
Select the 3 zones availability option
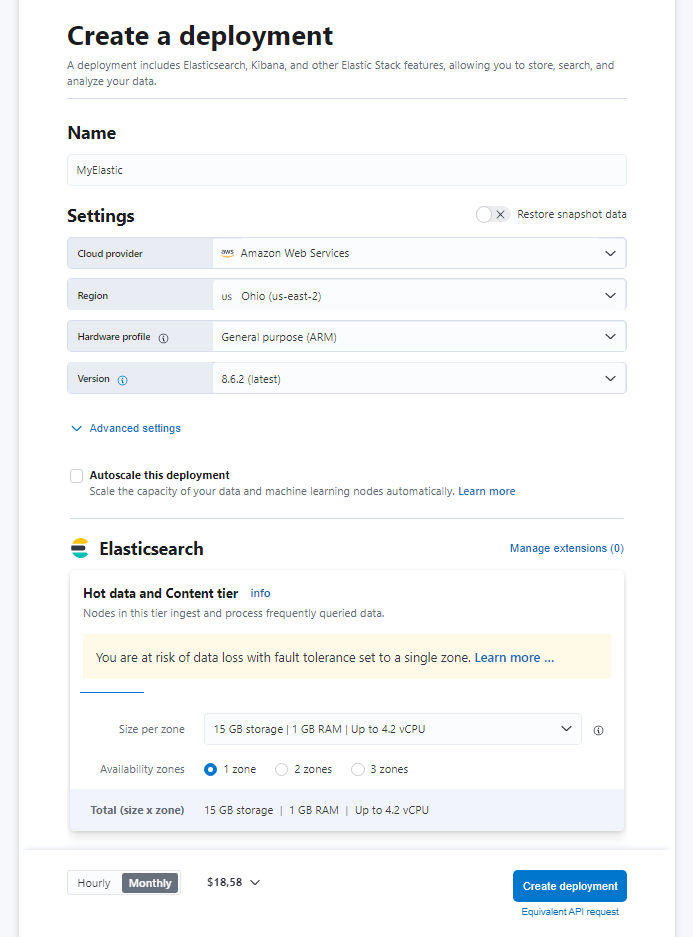(357, 769)
